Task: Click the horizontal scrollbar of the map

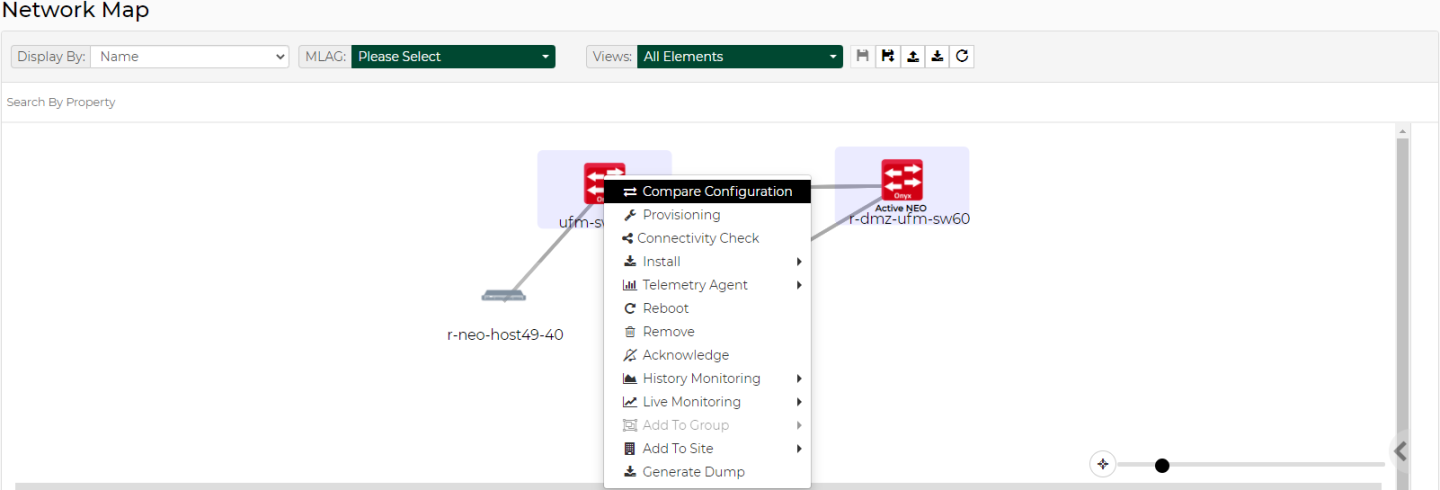Action: [698, 486]
